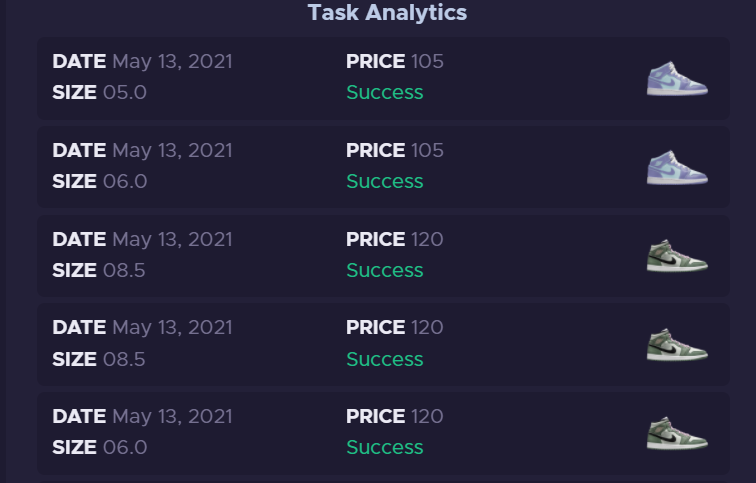Click the green sneaker icon in the second 08.5 row

[x=677, y=345]
